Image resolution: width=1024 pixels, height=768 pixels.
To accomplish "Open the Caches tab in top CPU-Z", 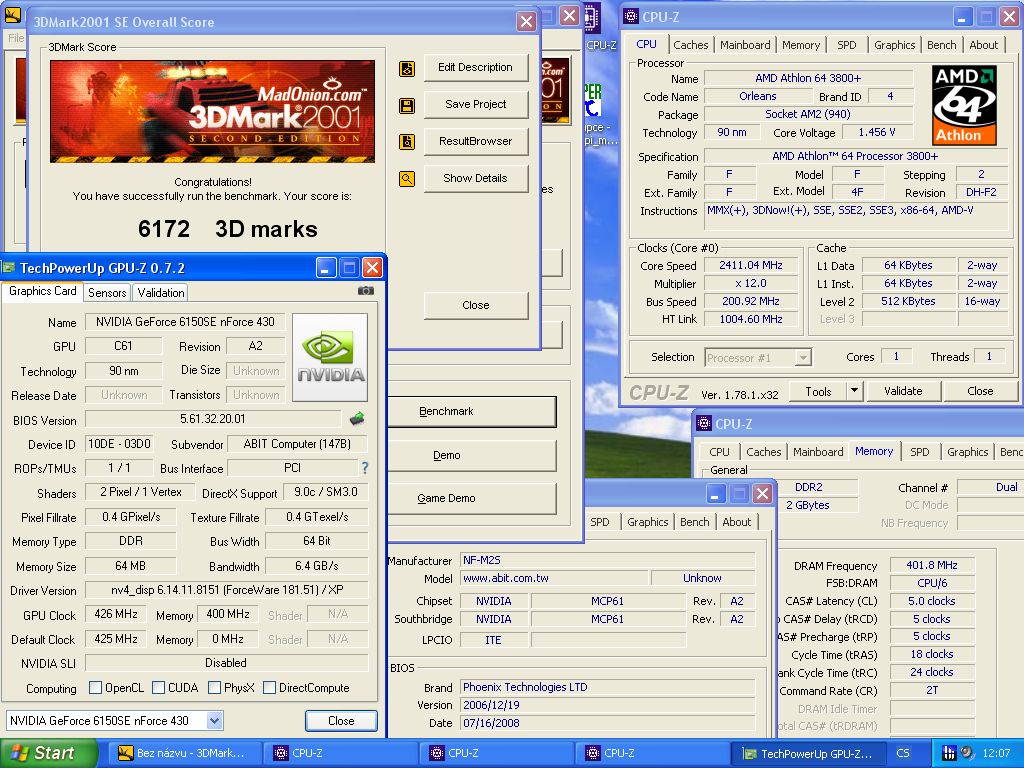I will pos(690,45).
